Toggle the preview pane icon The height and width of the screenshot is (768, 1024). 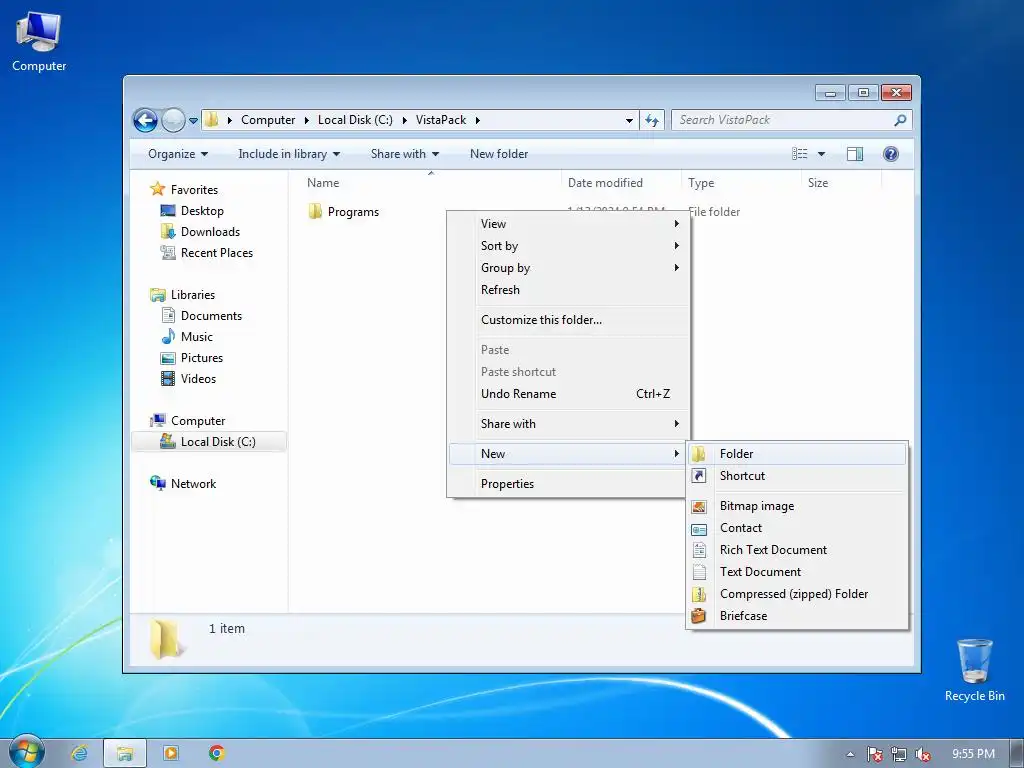854,154
